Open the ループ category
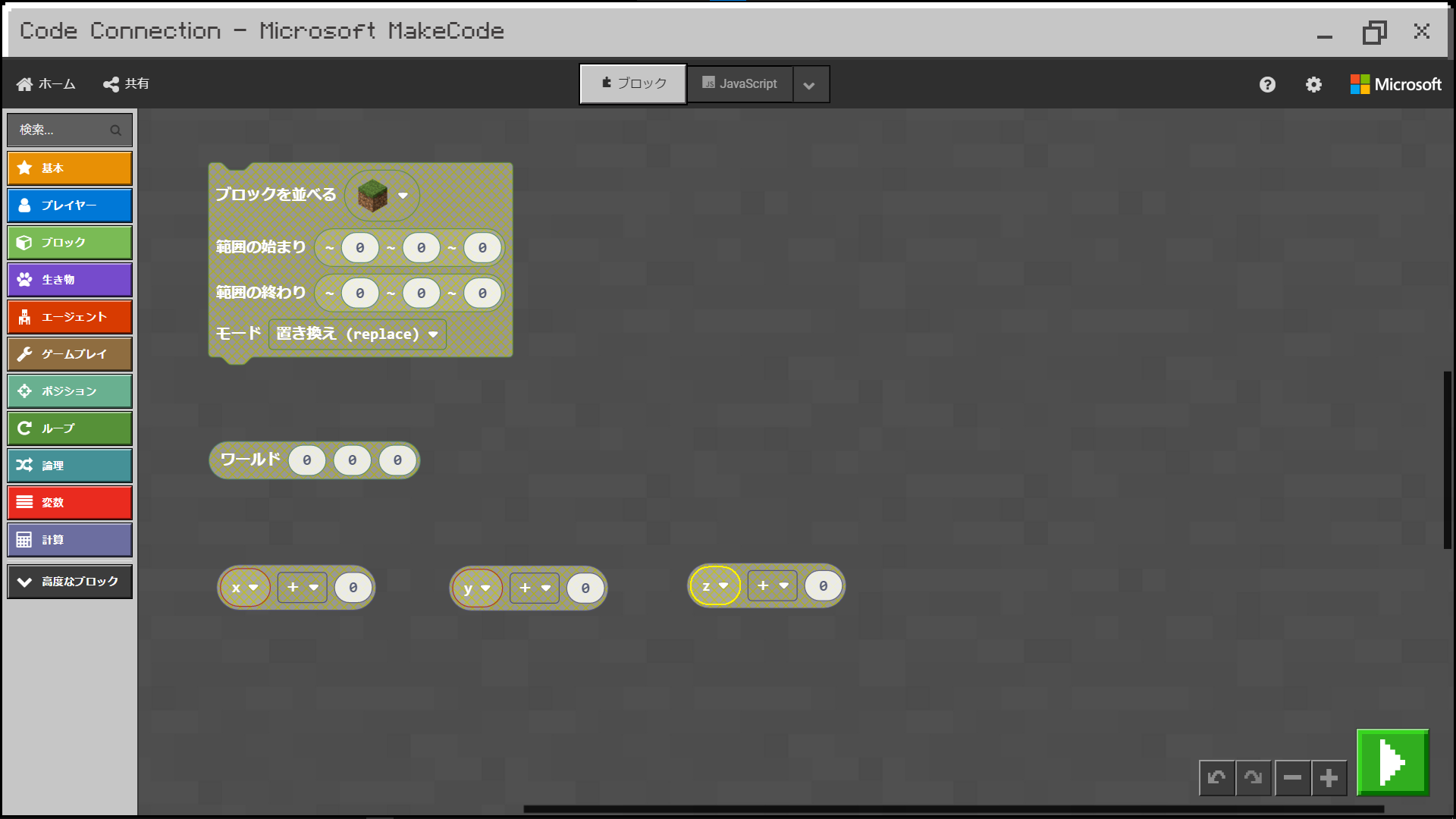Image resolution: width=1456 pixels, height=819 pixels. pos(70,428)
